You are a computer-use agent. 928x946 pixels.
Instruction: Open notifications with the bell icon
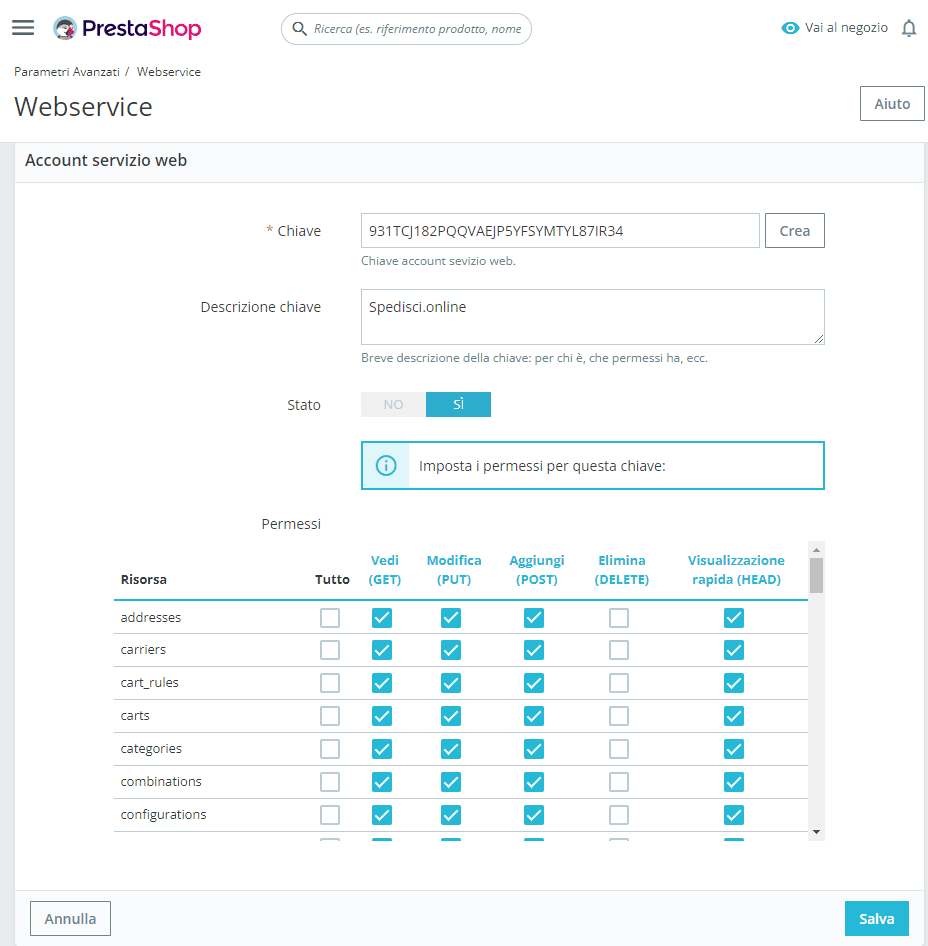[908, 27]
